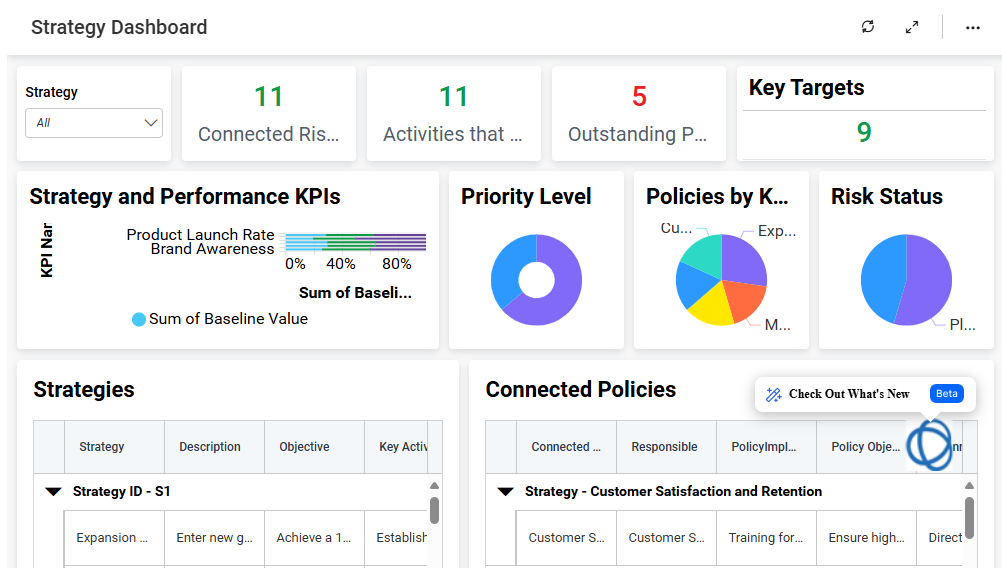Sort by the Responsible column header
The image size is (1002, 575).
[x=664, y=447]
